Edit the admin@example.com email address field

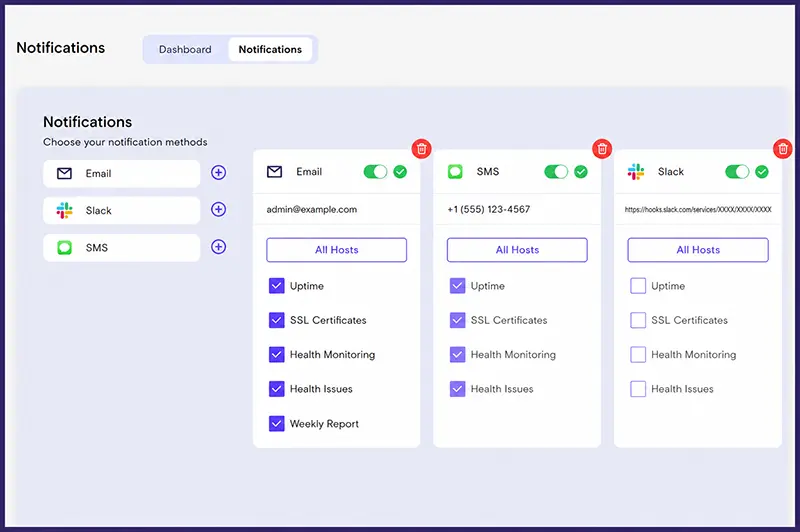(x=337, y=209)
